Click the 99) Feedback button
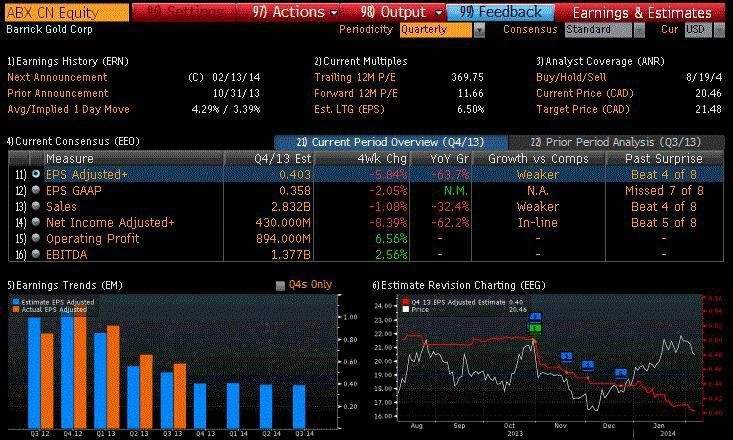 (501, 12)
